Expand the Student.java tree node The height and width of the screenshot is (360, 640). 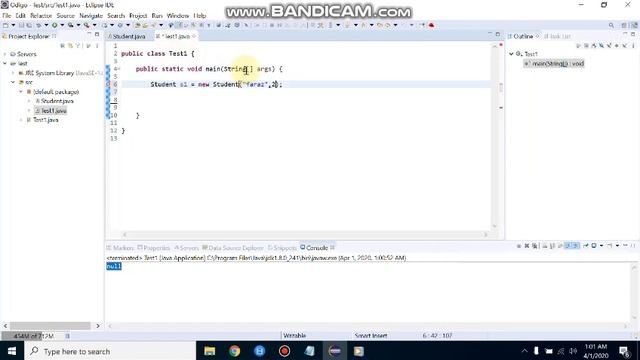point(29,101)
